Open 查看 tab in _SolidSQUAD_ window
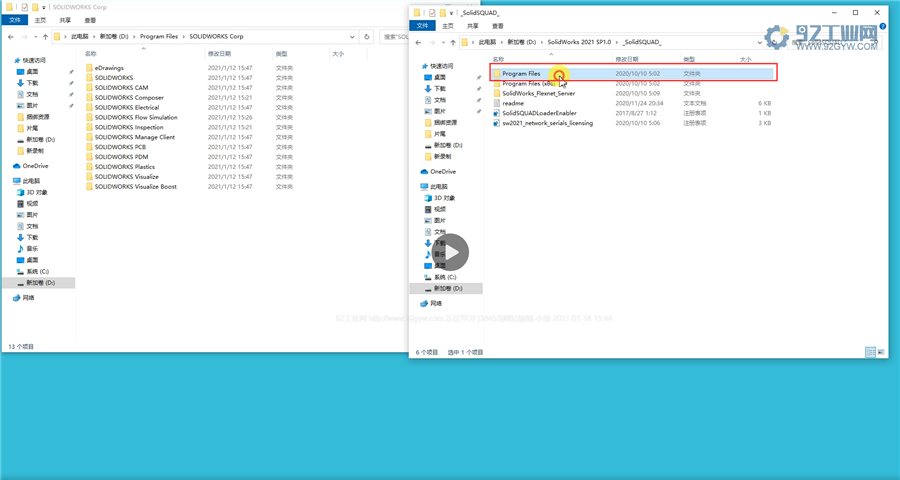900x480 pixels. [498, 26]
